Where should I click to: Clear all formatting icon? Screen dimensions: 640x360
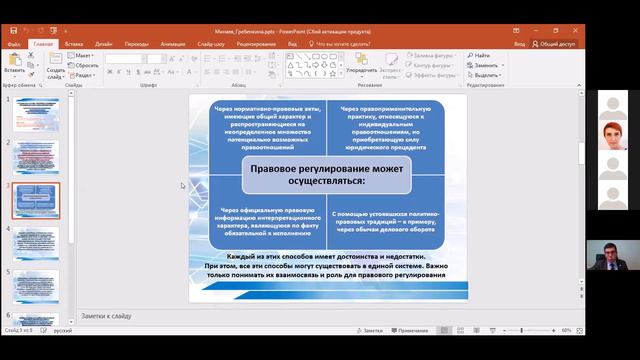pyautogui.click(x=194, y=59)
